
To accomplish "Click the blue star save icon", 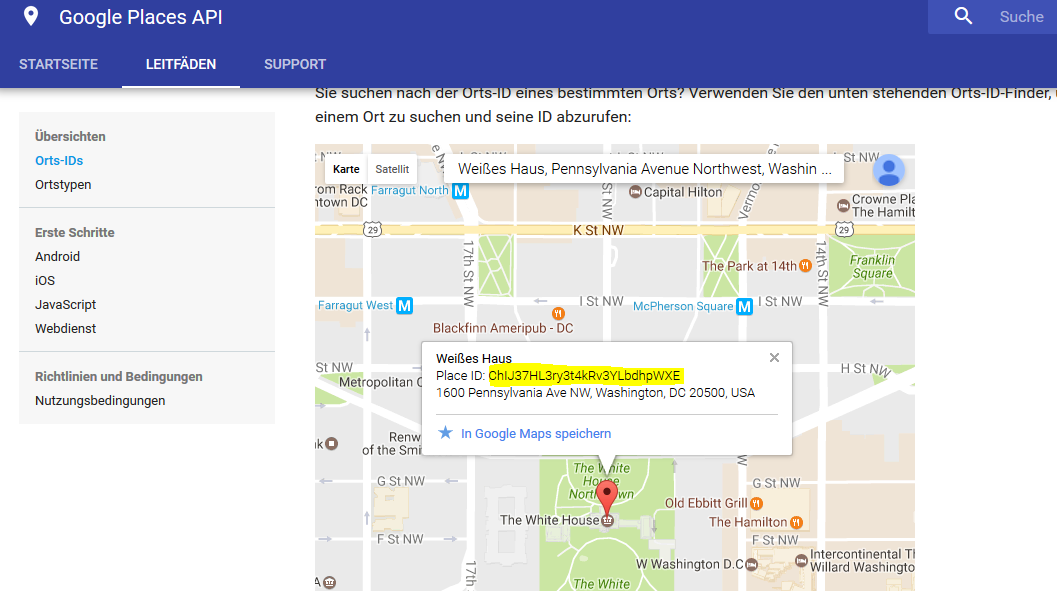I will [446, 433].
